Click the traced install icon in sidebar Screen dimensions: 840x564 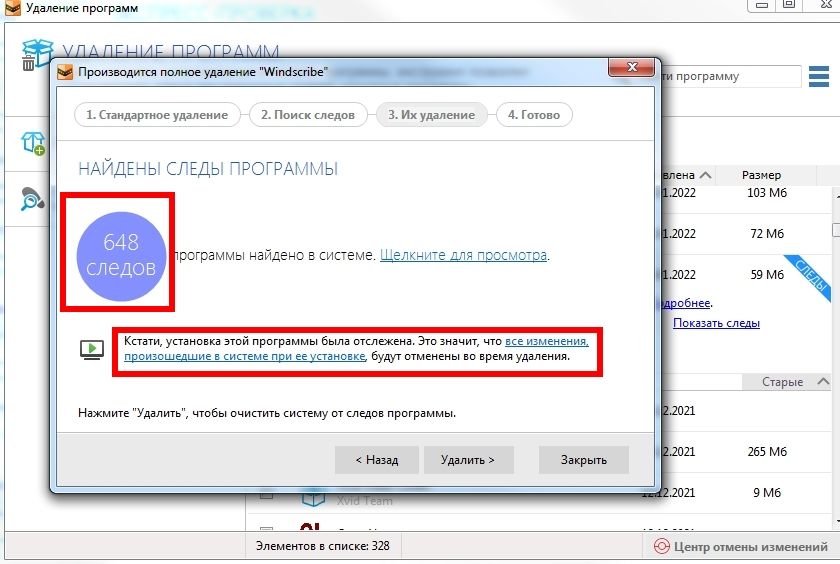[x=33, y=143]
